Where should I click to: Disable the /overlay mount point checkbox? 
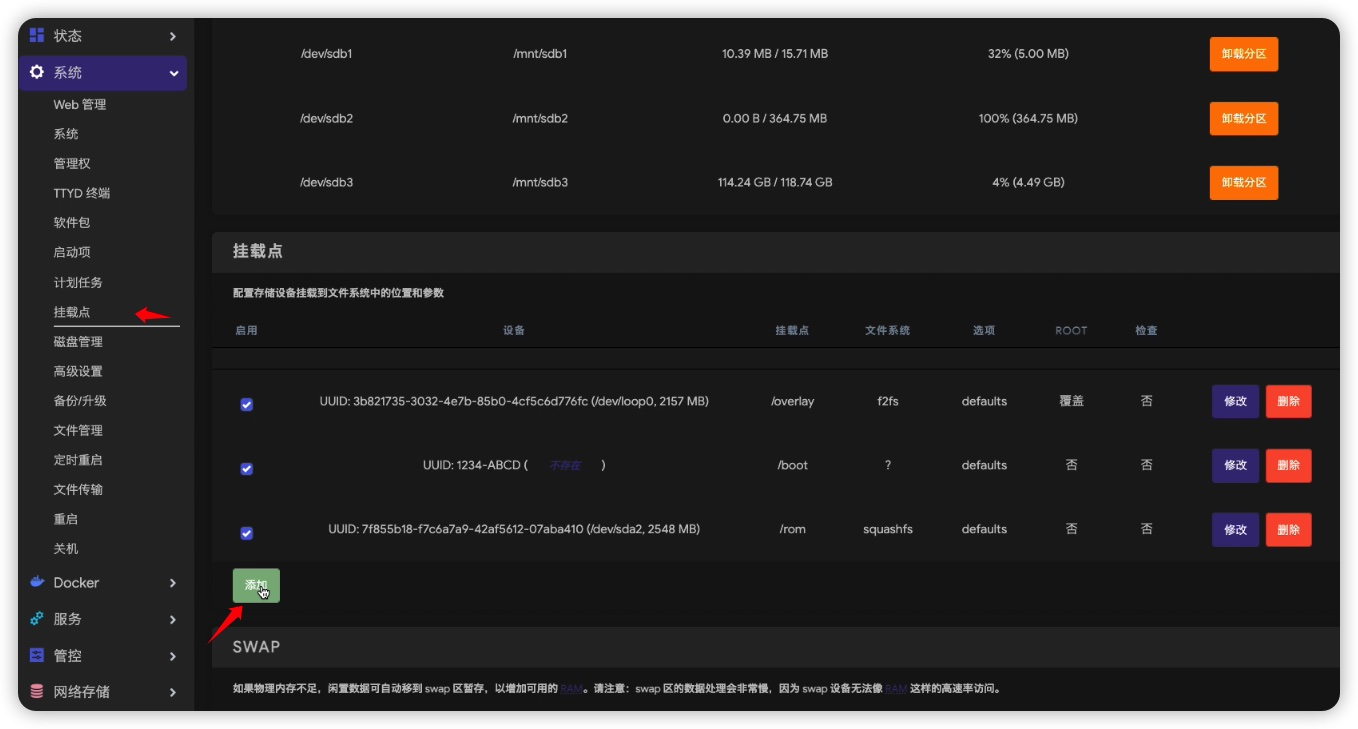246,404
